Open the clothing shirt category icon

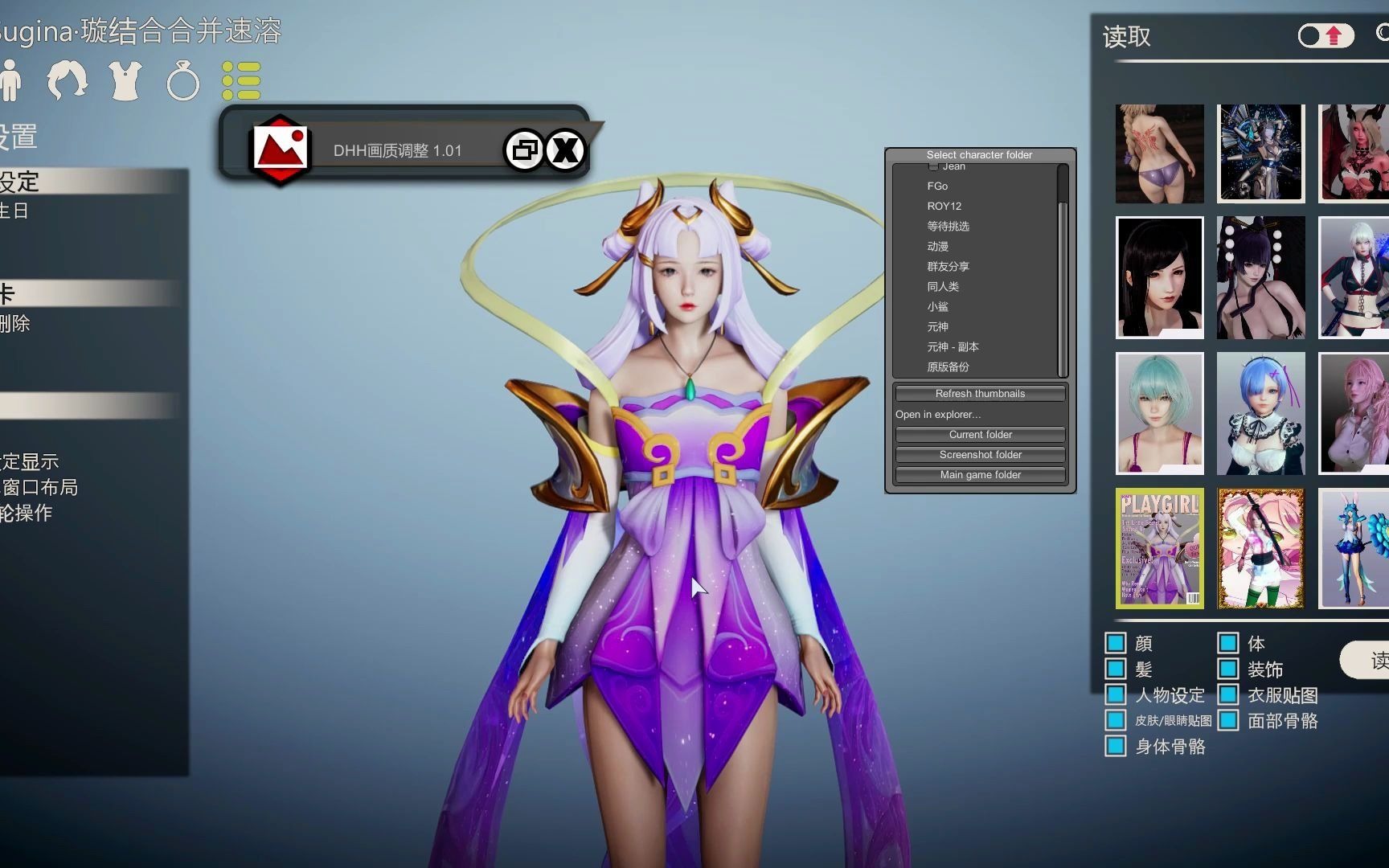click(x=125, y=80)
